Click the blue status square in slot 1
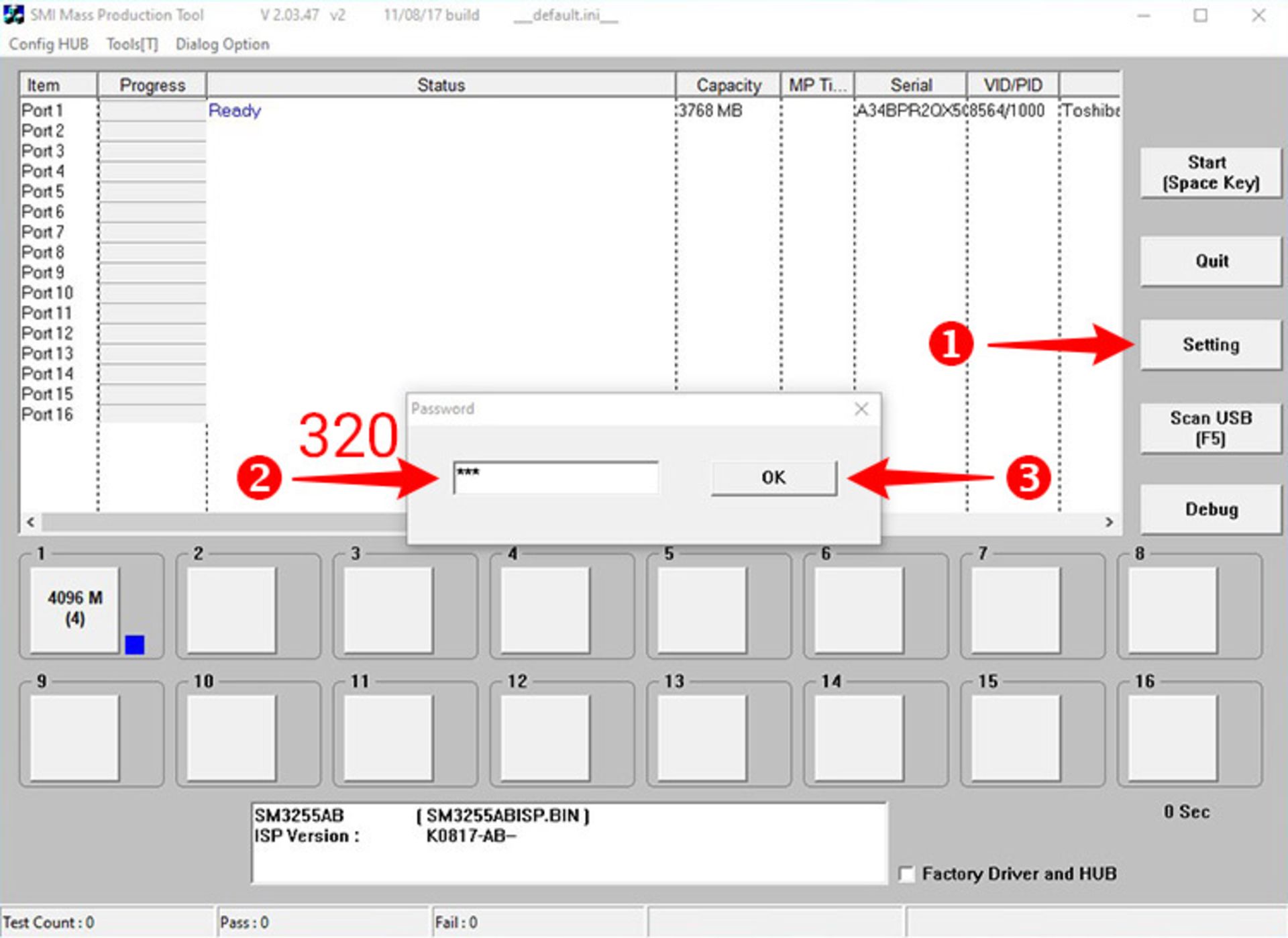The height and width of the screenshot is (938, 1288). click(134, 644)
